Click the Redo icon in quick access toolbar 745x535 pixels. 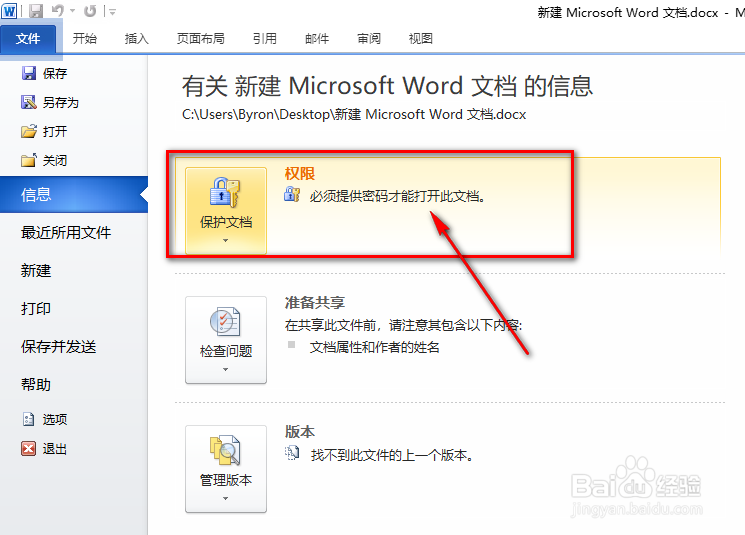click(90, 10)
